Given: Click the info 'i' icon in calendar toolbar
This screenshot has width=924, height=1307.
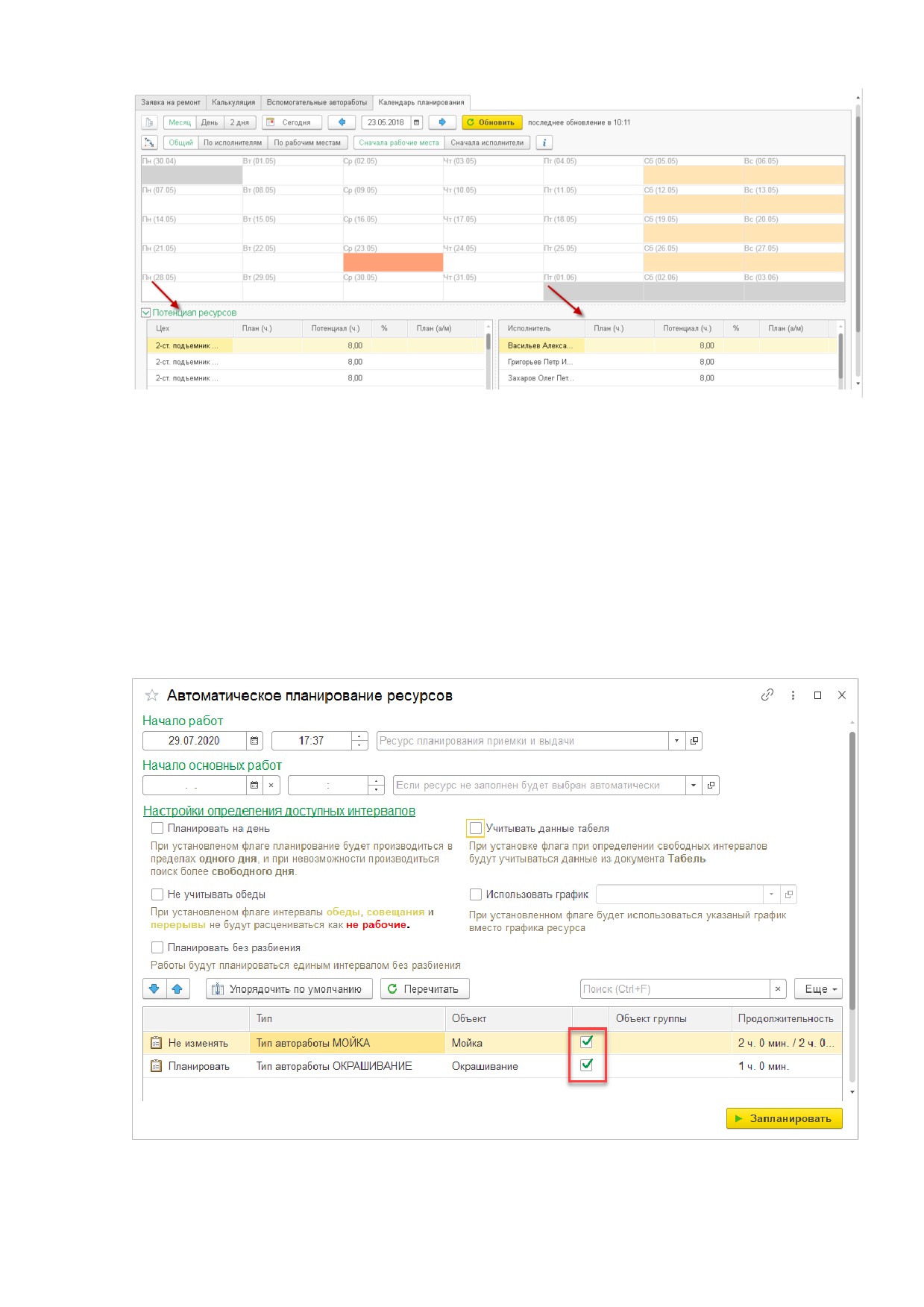Looking at the screenshot, I should point(544,142).
